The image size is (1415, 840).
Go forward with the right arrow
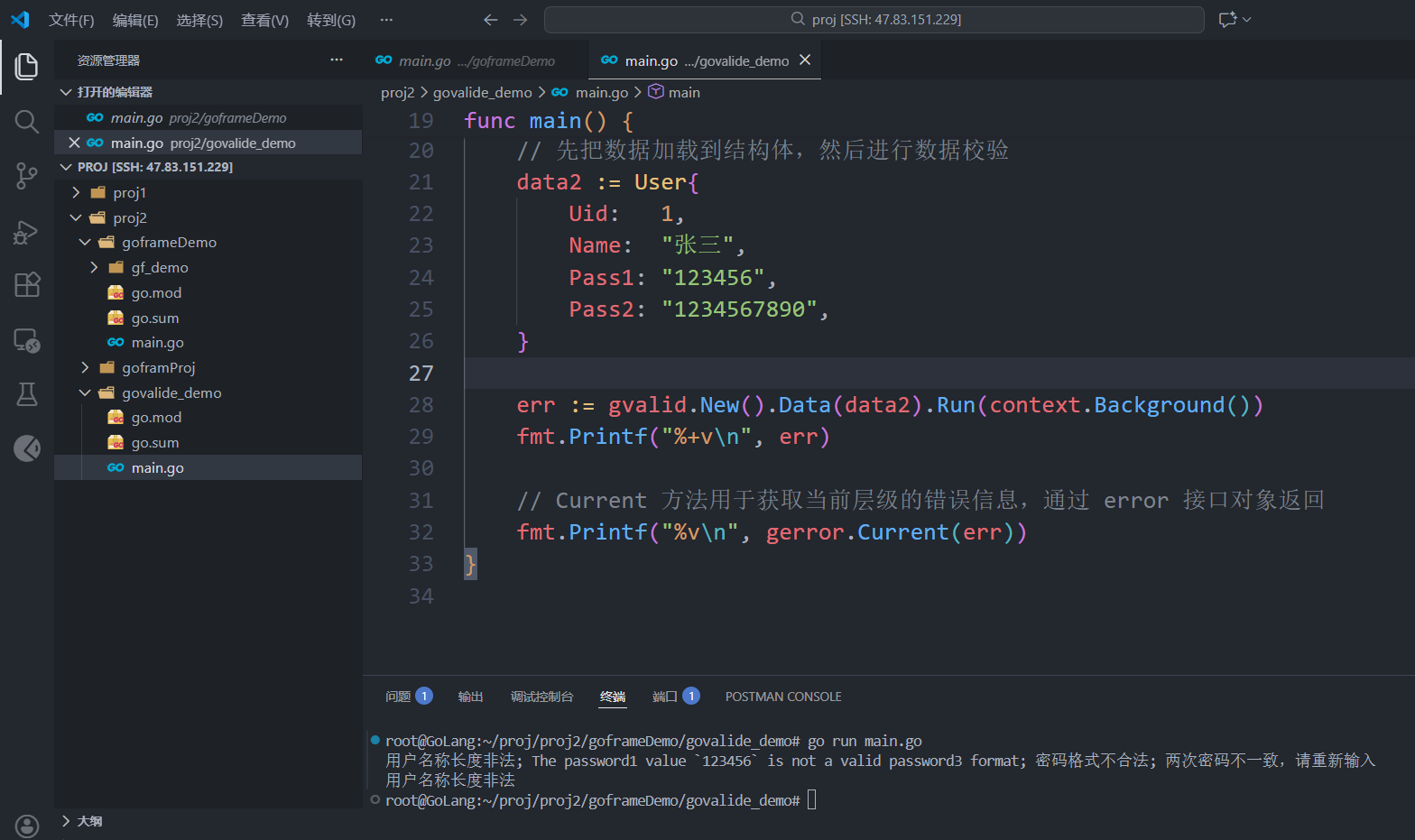[520, 20]
